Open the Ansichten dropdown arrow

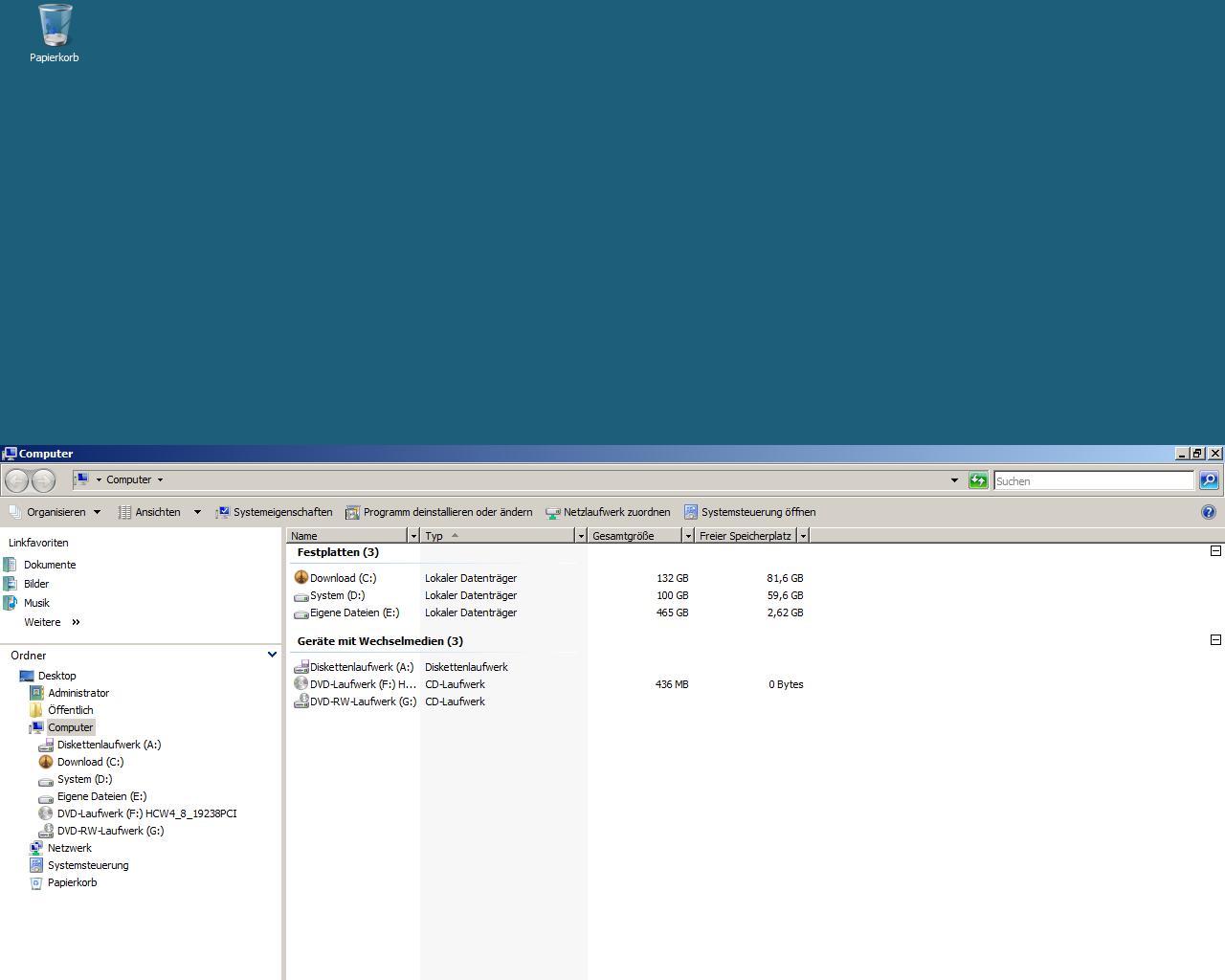point(197,512)
